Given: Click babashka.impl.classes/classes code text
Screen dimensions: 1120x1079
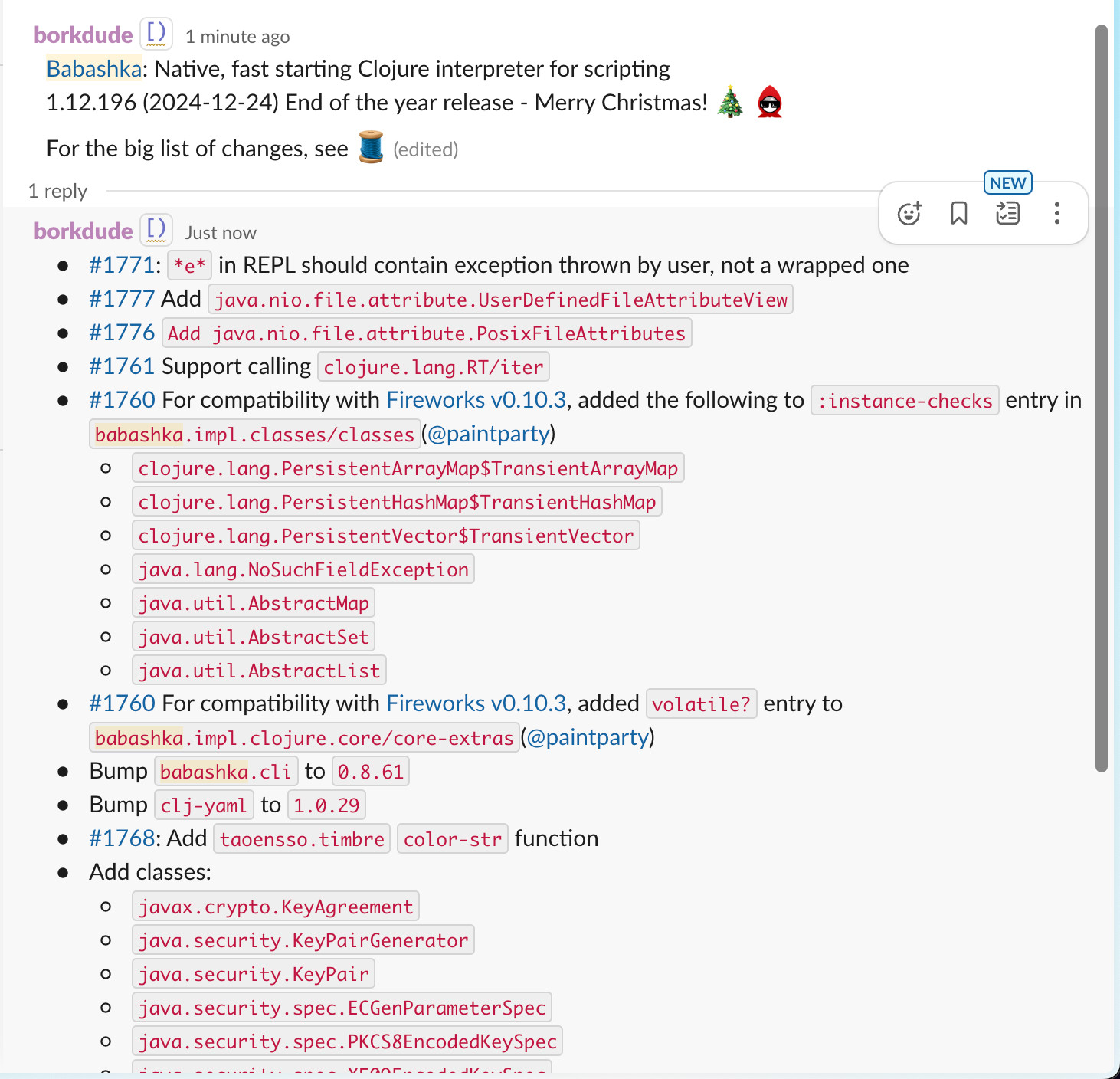Looking at the screenshot, I should 254,435.
